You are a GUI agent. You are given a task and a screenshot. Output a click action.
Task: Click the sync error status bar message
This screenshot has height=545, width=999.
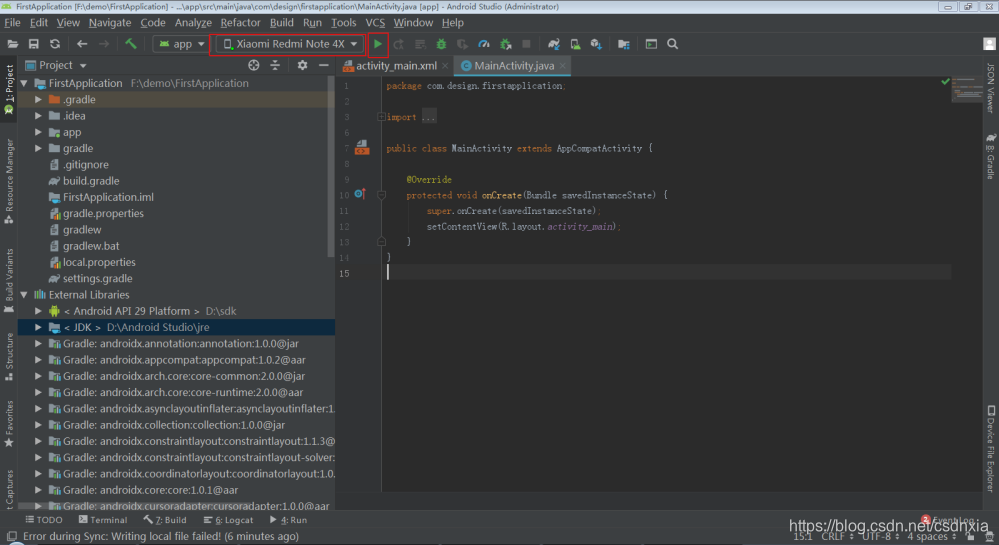(x=161, y=537)
